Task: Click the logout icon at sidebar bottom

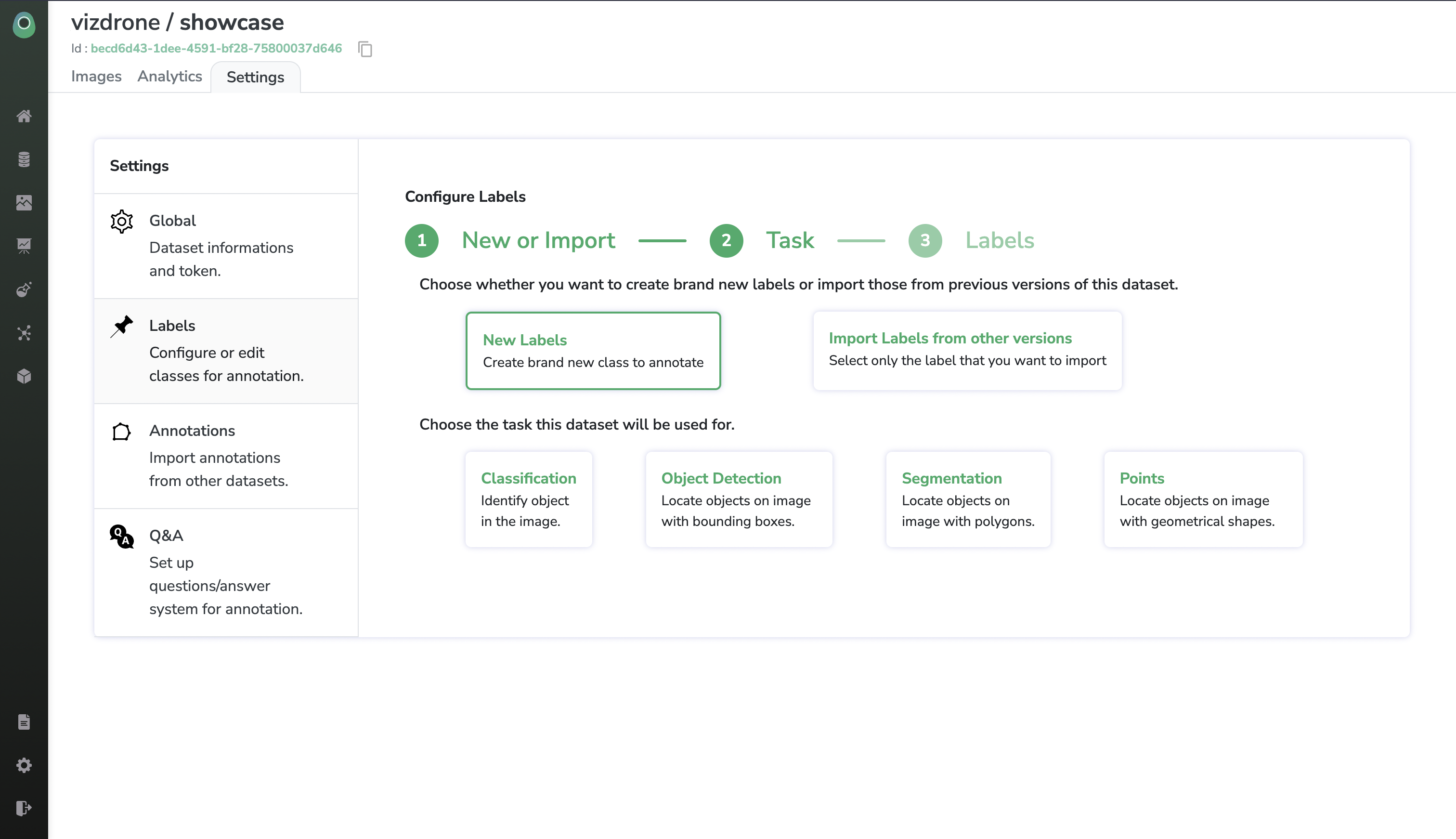Action: 24,809
